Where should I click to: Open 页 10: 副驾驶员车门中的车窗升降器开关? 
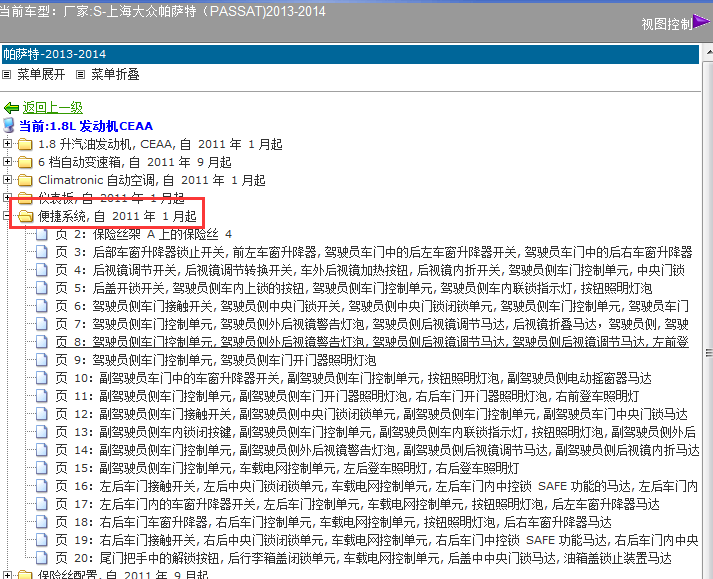354,378
